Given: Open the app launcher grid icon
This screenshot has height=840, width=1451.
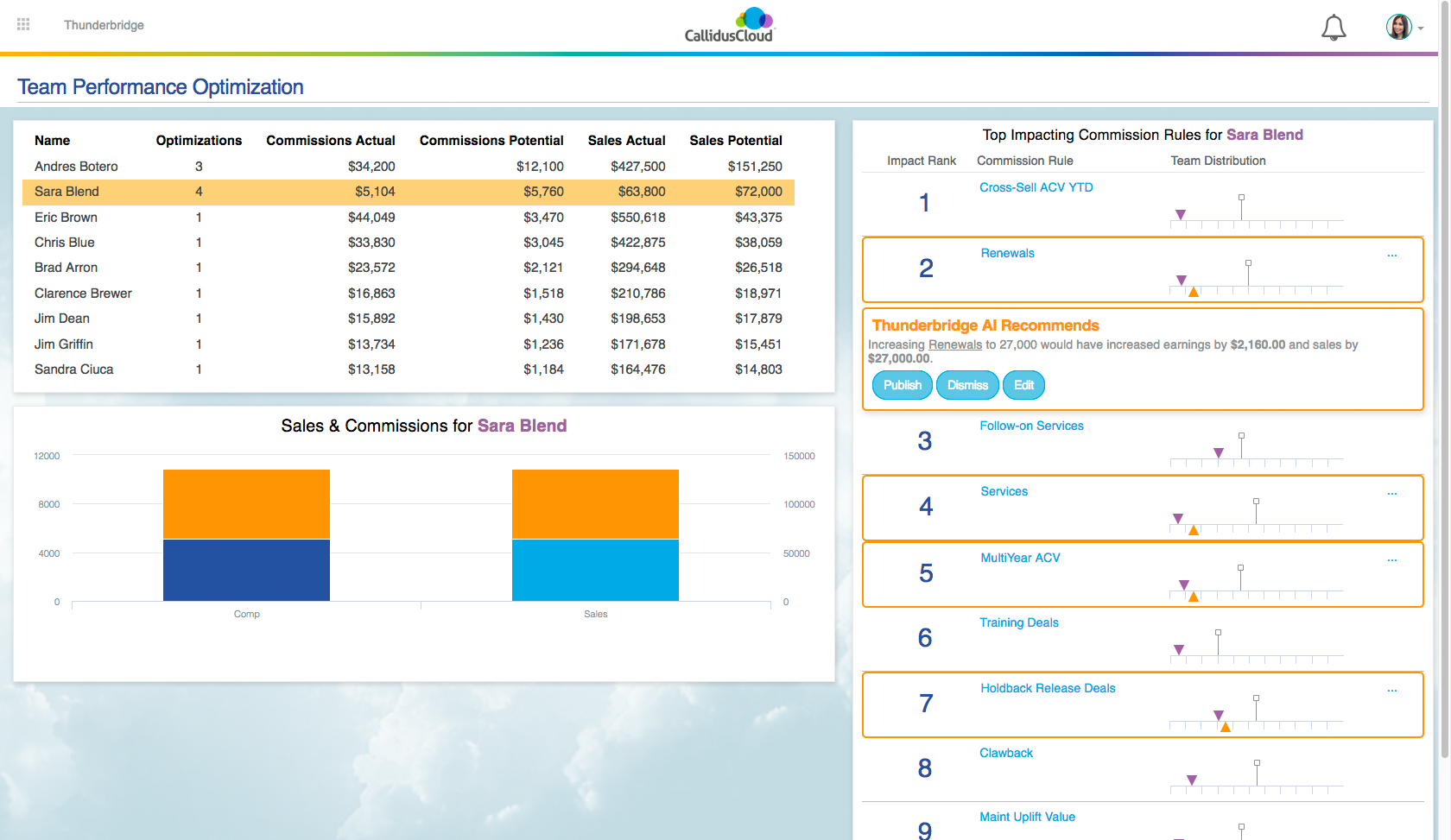Looking at the screenshot, I should [x=23, y=24].
